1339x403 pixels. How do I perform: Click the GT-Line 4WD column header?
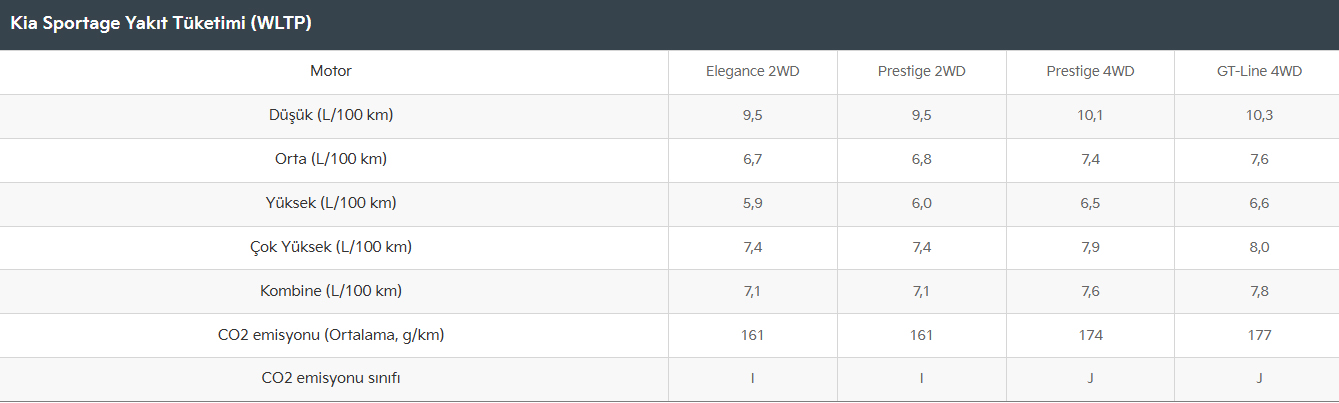(1259, 71)
